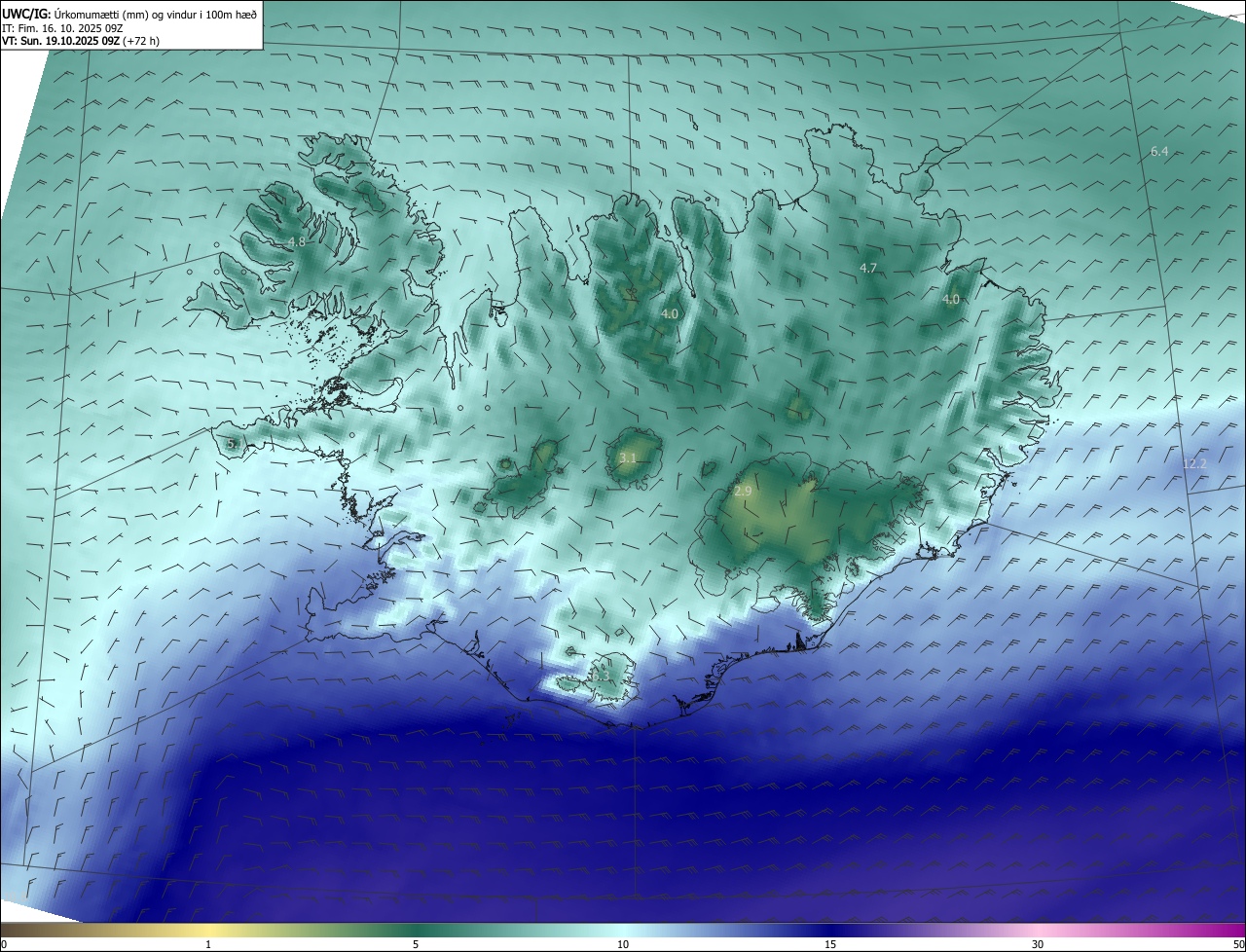Click the 4.0 value on the north-central peninsula

click(x=670, y=314)
